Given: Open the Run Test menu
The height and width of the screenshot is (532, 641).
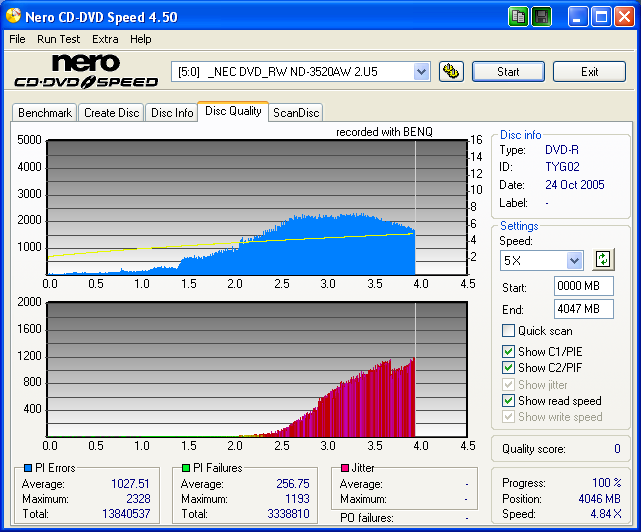Looking at the screenshot, I should point(58,39).
